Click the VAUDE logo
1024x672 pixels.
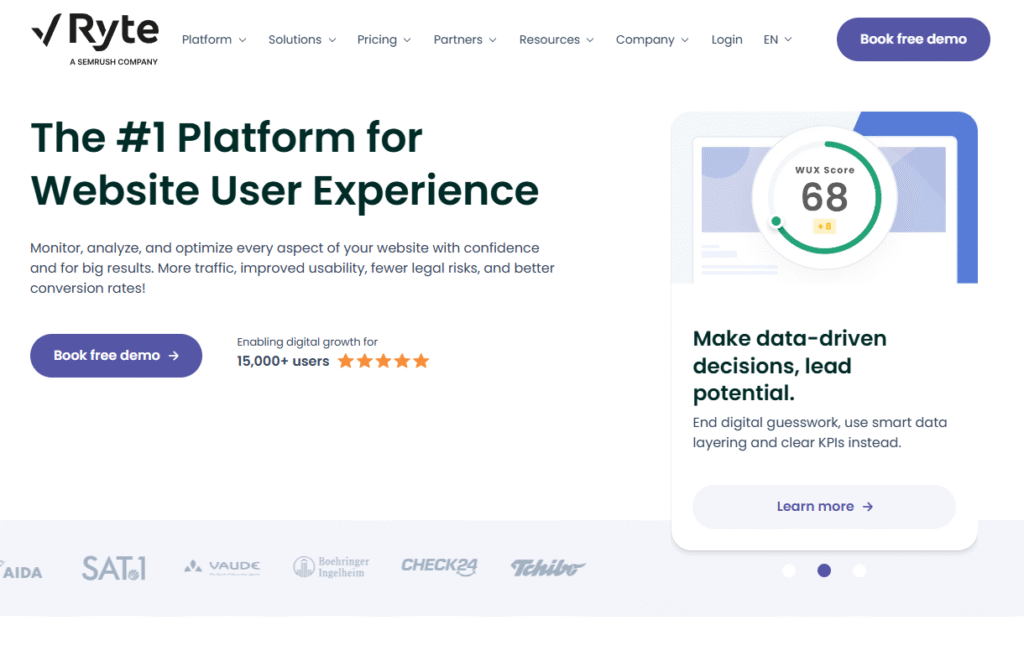coord(222,567)
